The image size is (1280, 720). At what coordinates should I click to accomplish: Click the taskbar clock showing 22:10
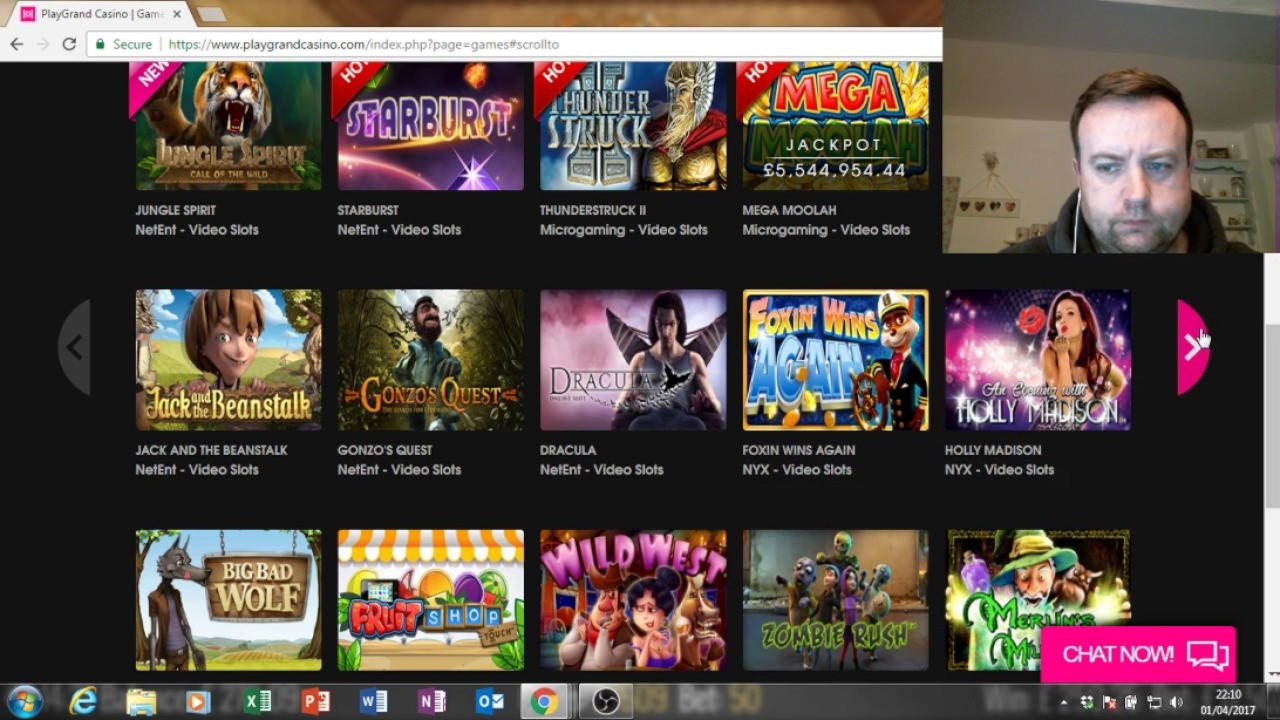coord(1229,702)
